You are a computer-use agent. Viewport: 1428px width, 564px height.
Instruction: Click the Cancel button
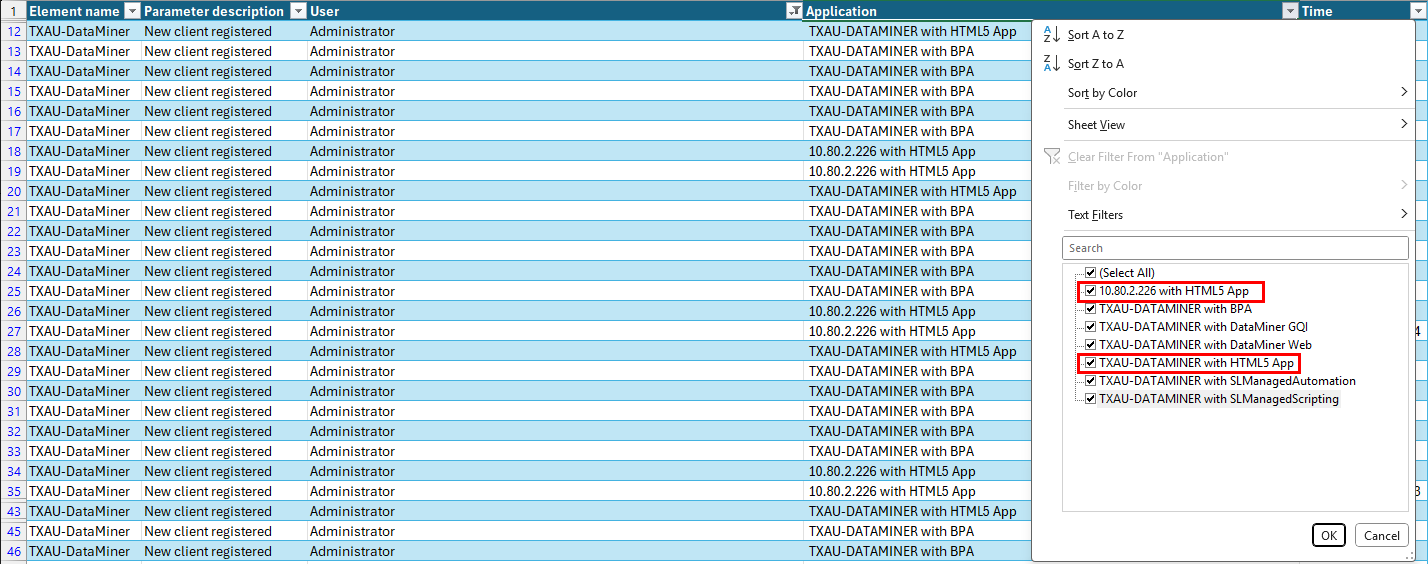1381,535
